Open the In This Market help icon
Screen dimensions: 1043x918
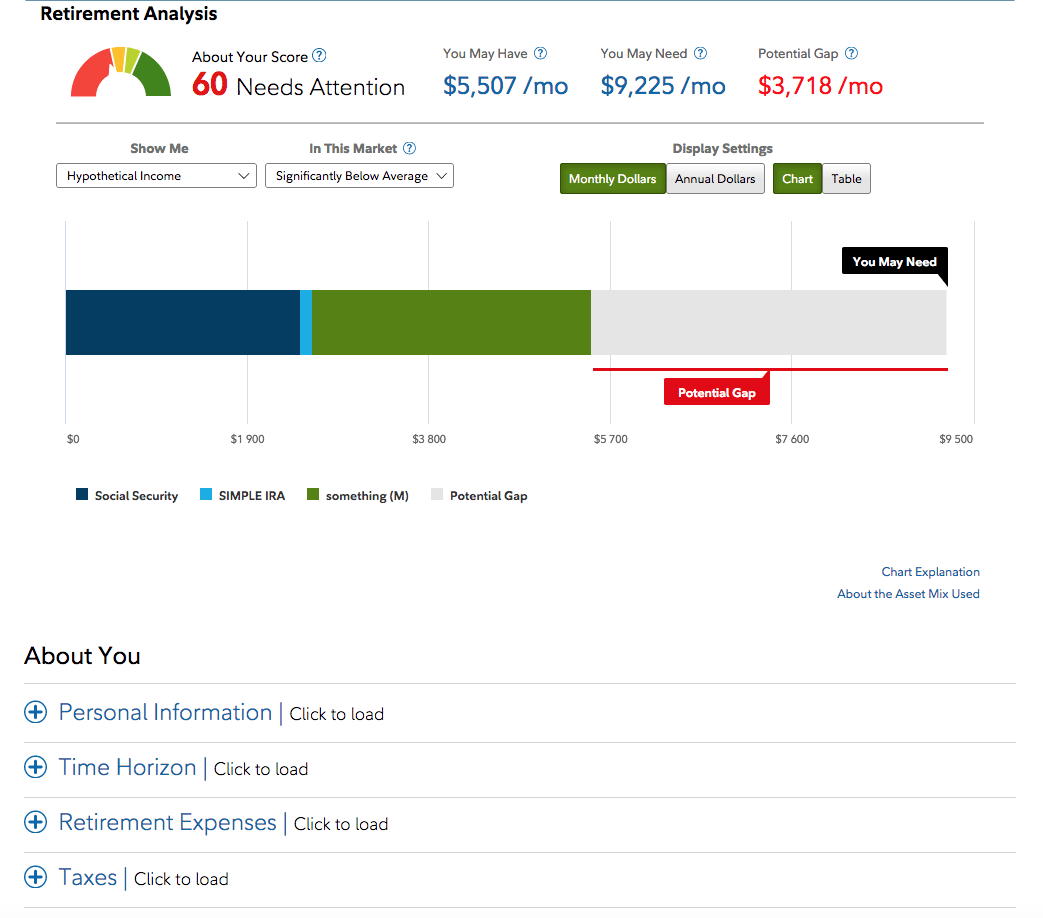pyautogui.click(x=409, y=148)
